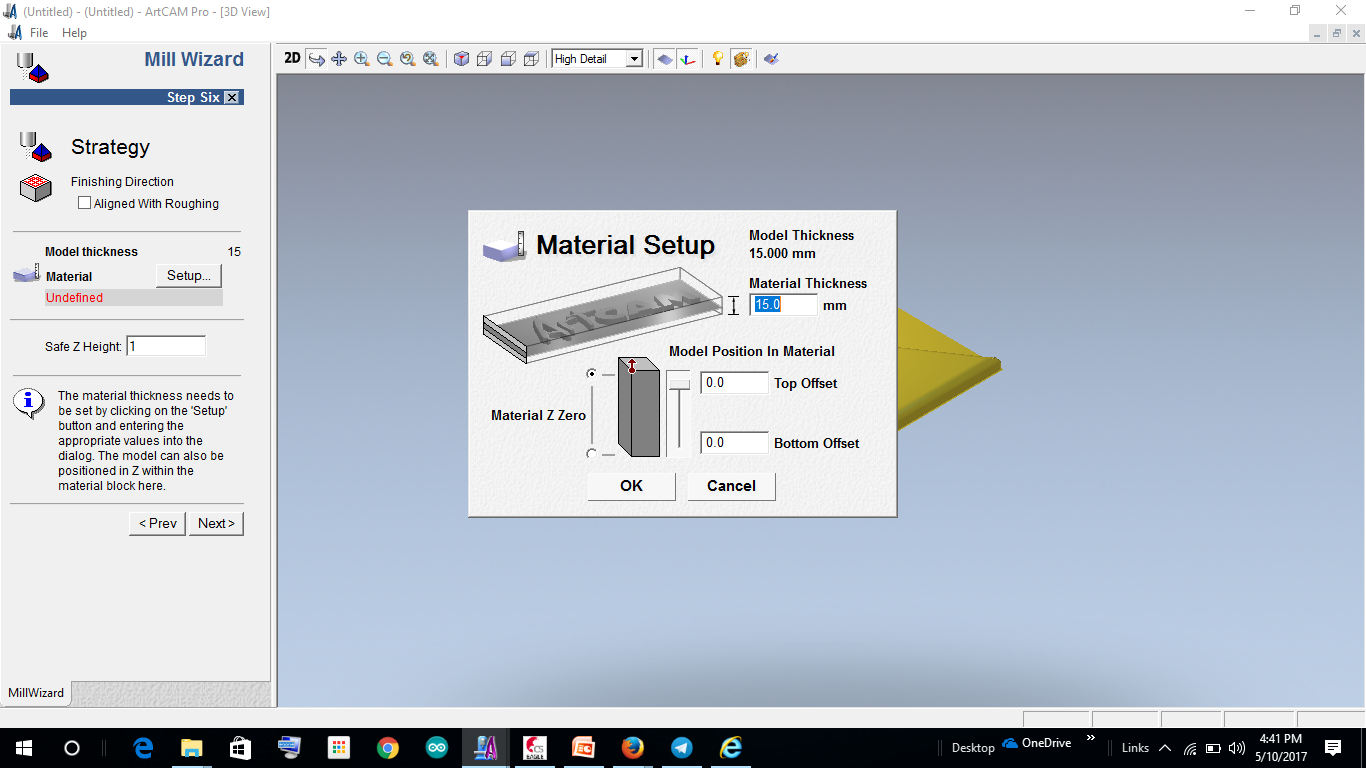1366x768 pixels.
Task: Open the OneDrive toolbar item
Action: point(1037,743)
